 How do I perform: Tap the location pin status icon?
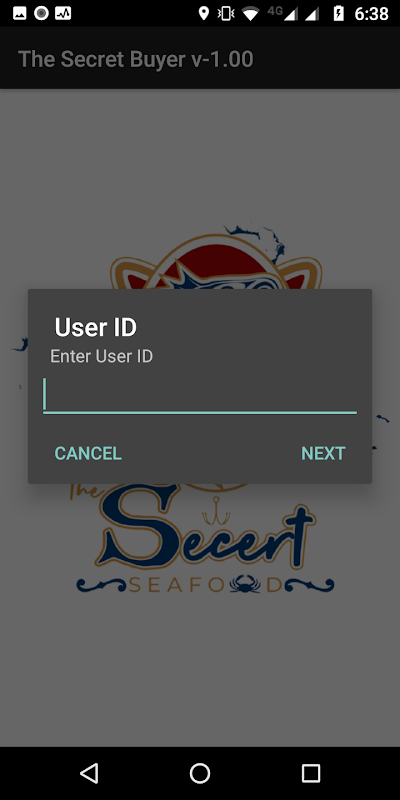coord(204,14)
